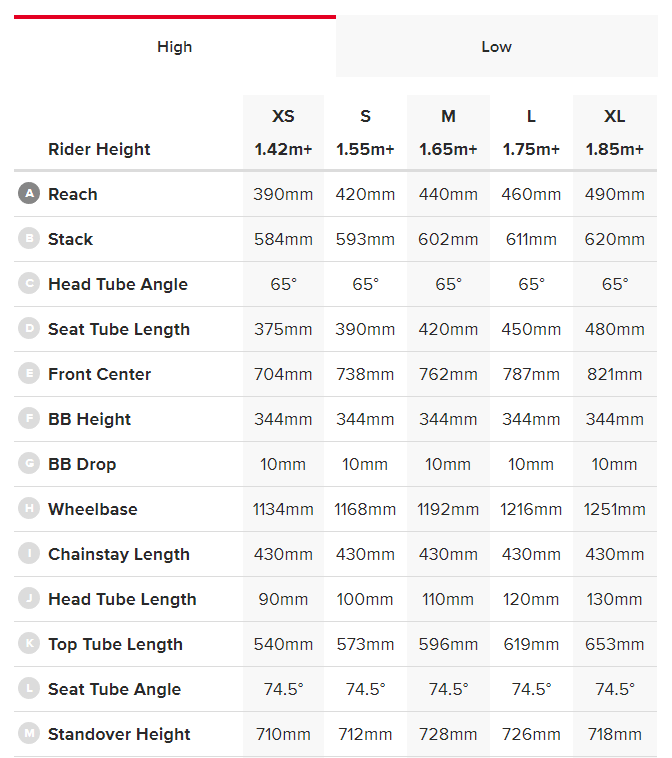The height and width of the screenshot is (758, 672).
Task: Select the Seat Tube Length 'D' badge
Action: pos(29,329)
